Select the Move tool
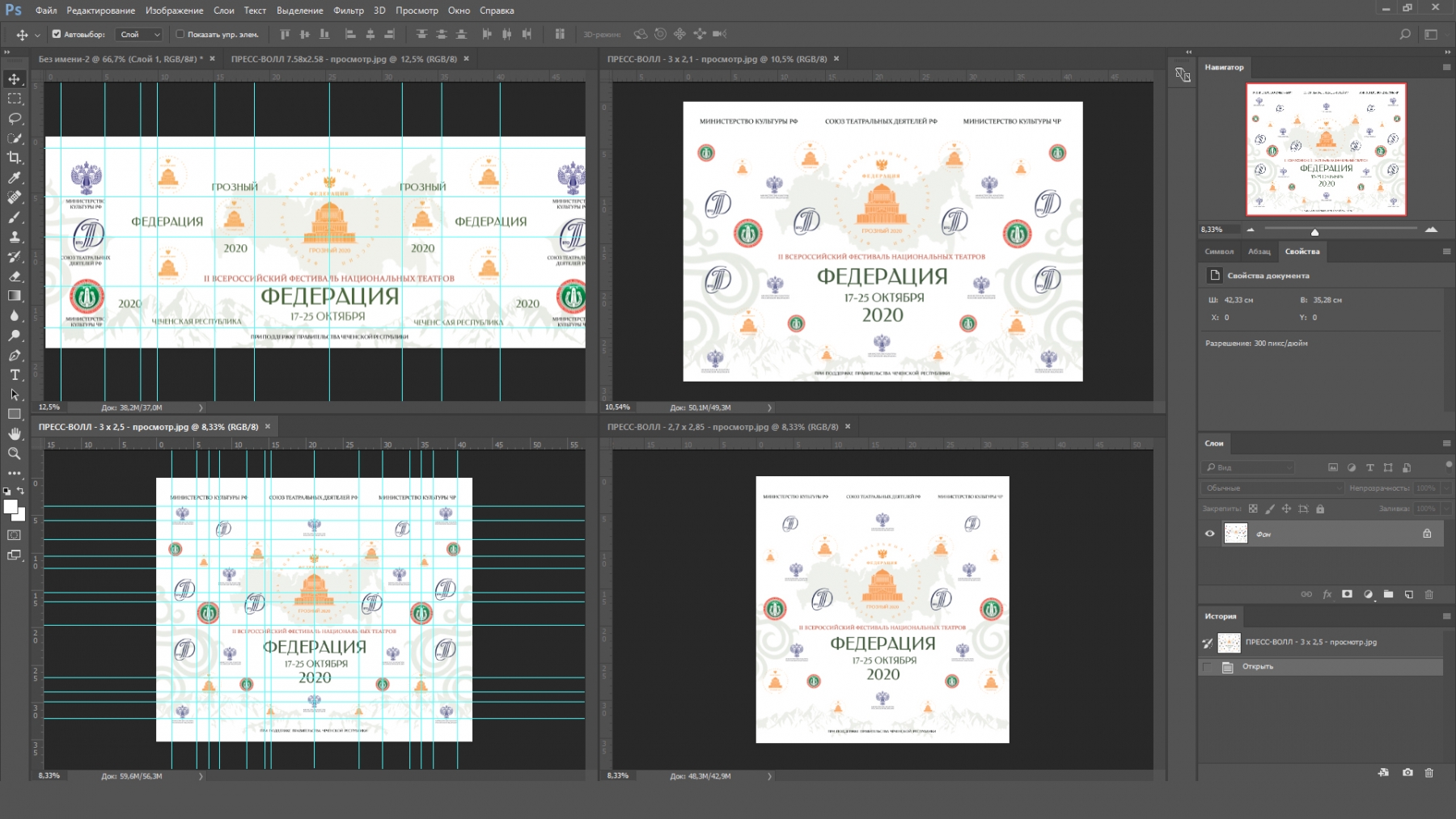This screenshot has height=819, width=1456. tap(15, 78)
